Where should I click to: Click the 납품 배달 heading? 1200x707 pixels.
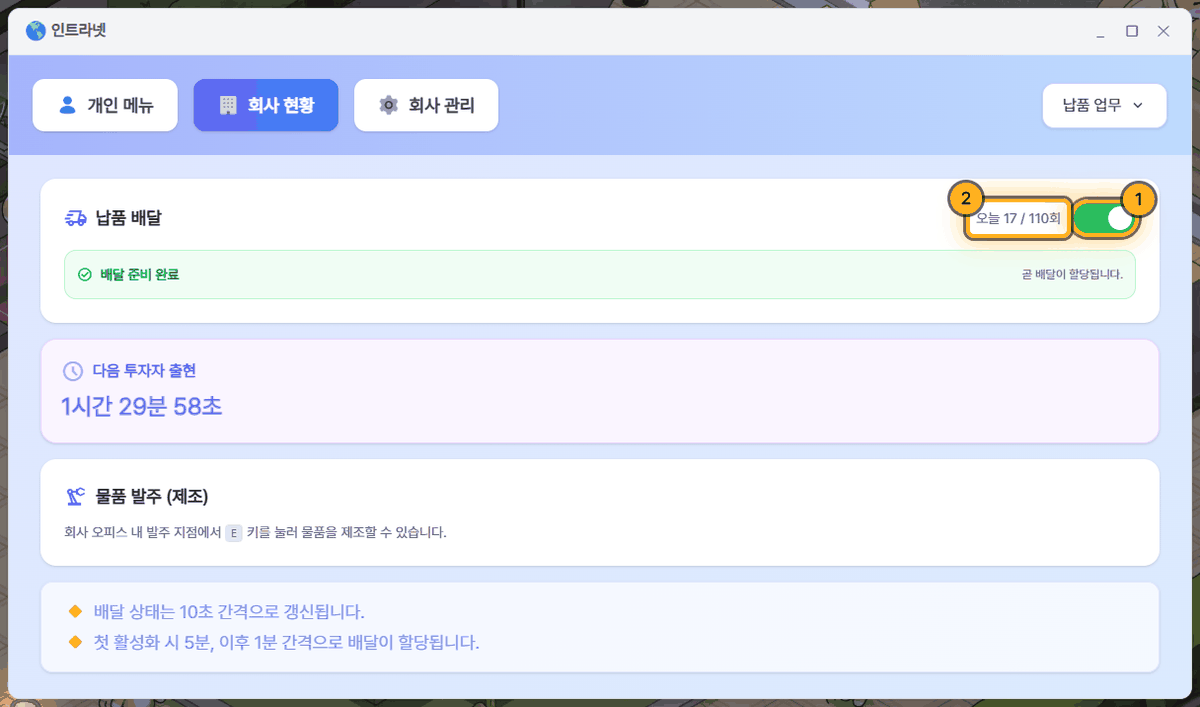pyautogui.click(x=128, y=218)
